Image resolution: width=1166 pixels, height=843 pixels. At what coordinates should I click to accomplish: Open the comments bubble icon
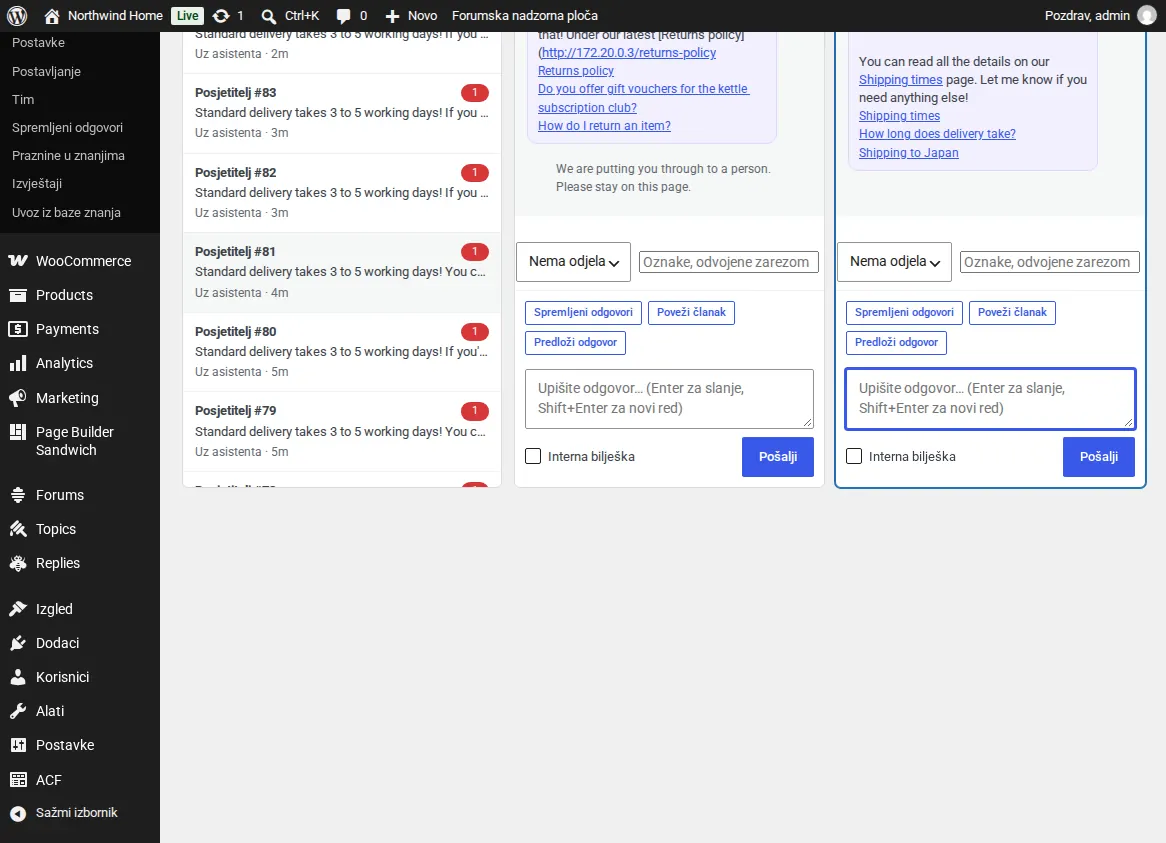pyautogui.click(x=344, y=16)
